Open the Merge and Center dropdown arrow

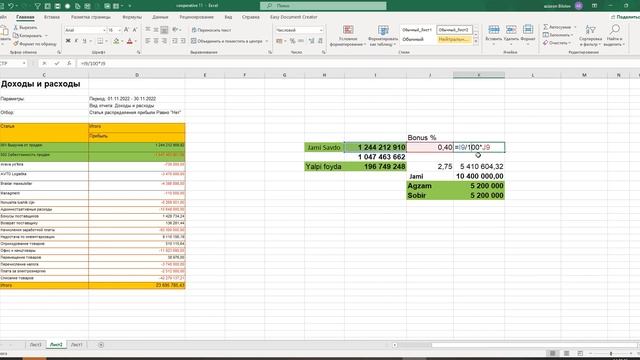[x=267, y=41]
